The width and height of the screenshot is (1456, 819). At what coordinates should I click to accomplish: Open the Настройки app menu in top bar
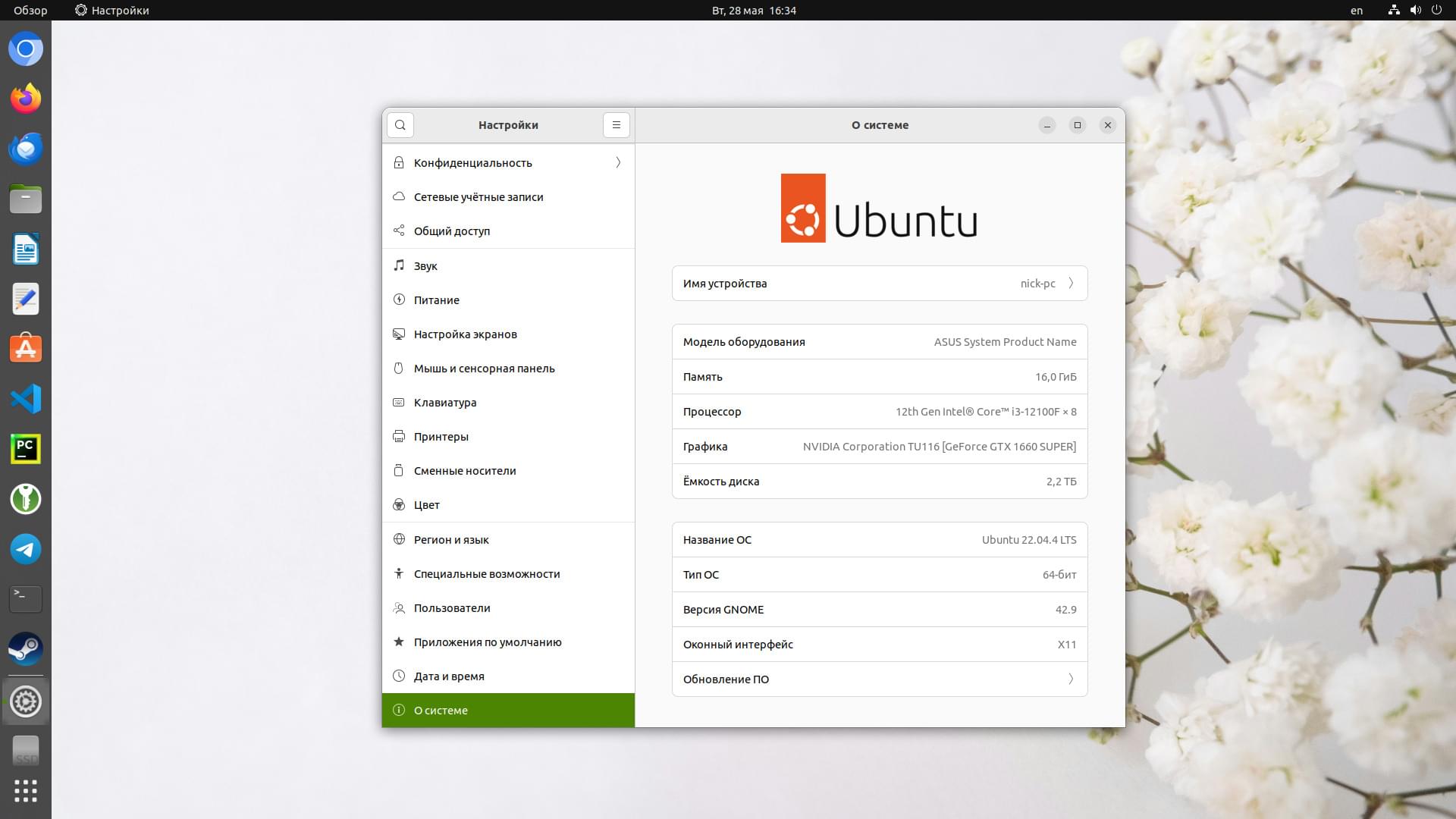click(x=112, y=11)
